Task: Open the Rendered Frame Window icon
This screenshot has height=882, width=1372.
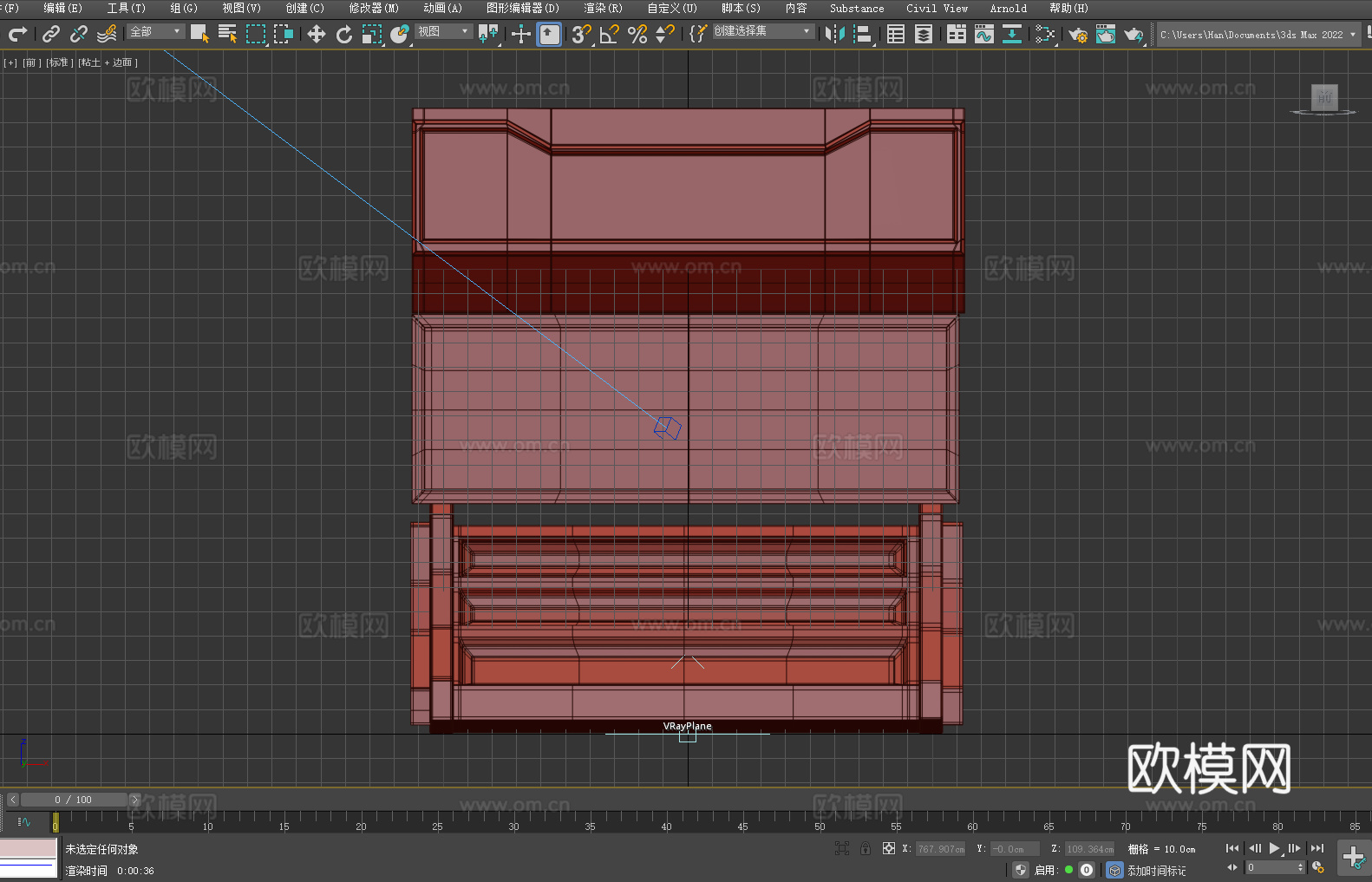Action: pyautogui.click(x=1106, y=34)
